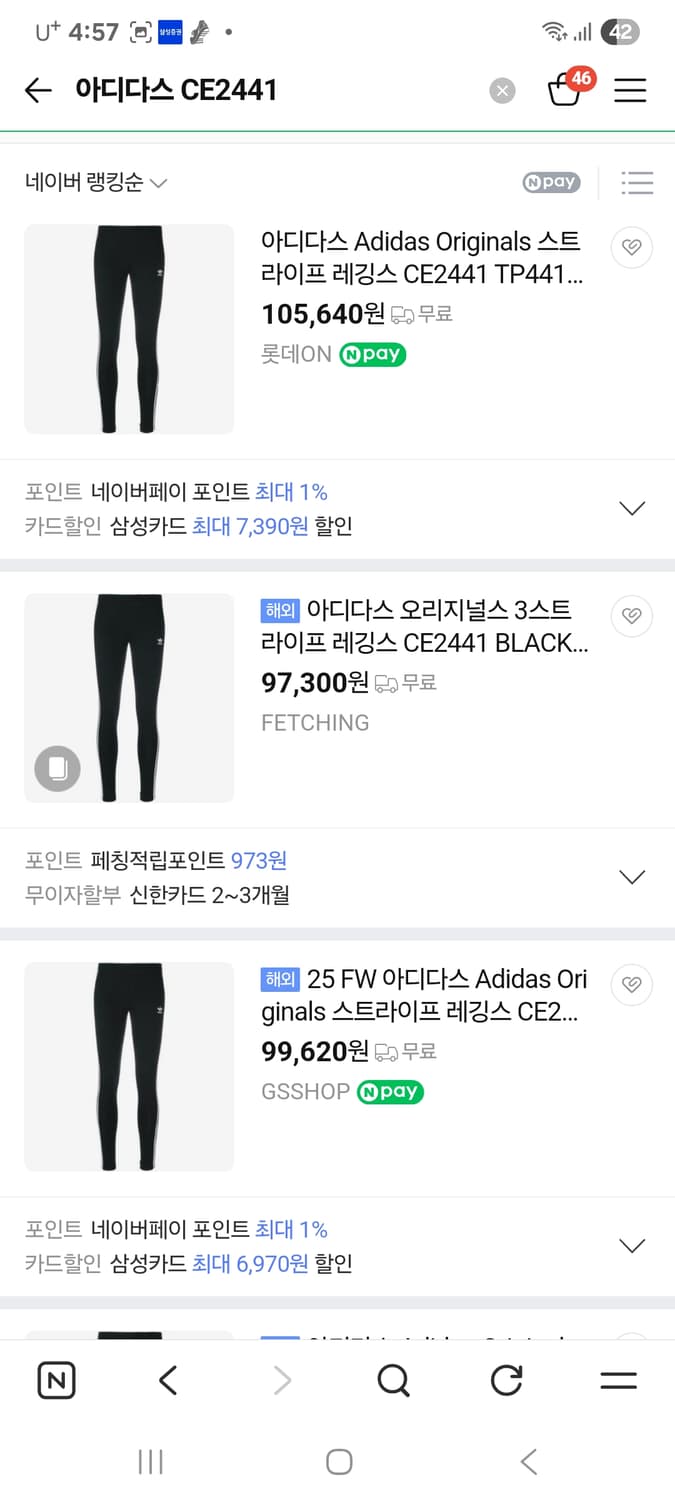Refresh the page using the reload icon
This screenshot has width=675, height=1500.
(506, 1381)
